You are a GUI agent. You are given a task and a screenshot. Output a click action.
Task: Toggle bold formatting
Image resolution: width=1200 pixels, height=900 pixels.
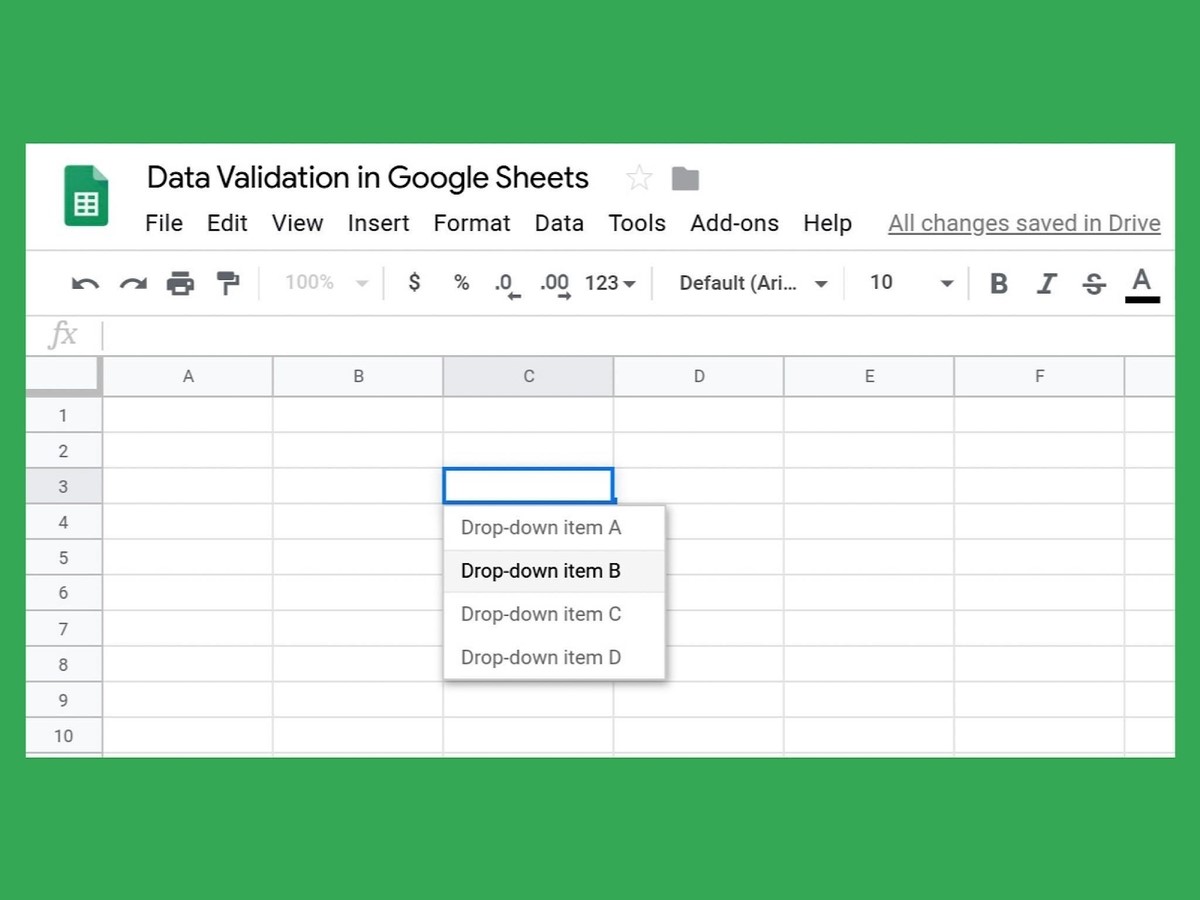pyautogui.click(x=998, y=283)
